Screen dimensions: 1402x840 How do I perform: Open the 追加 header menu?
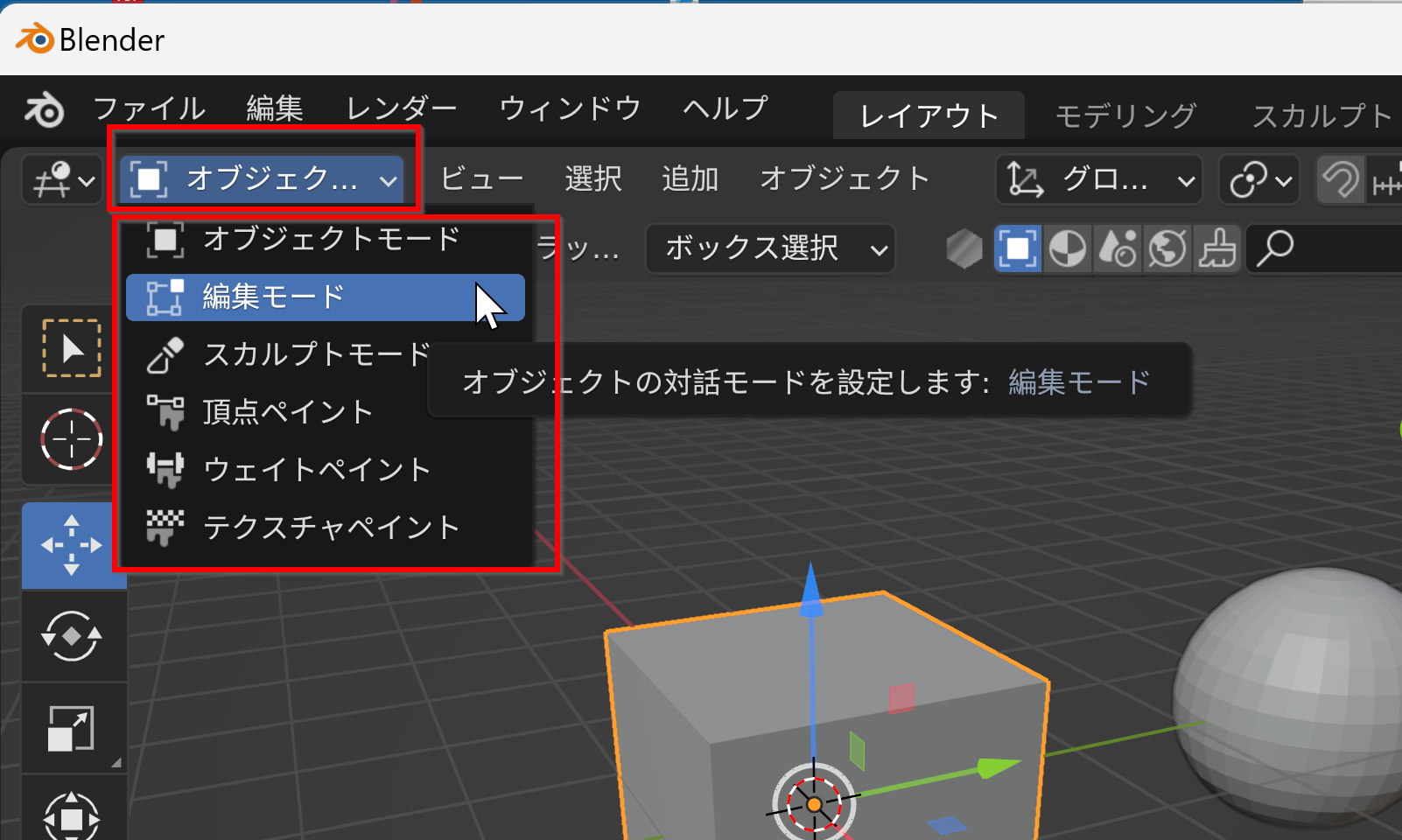coord(690,179)
